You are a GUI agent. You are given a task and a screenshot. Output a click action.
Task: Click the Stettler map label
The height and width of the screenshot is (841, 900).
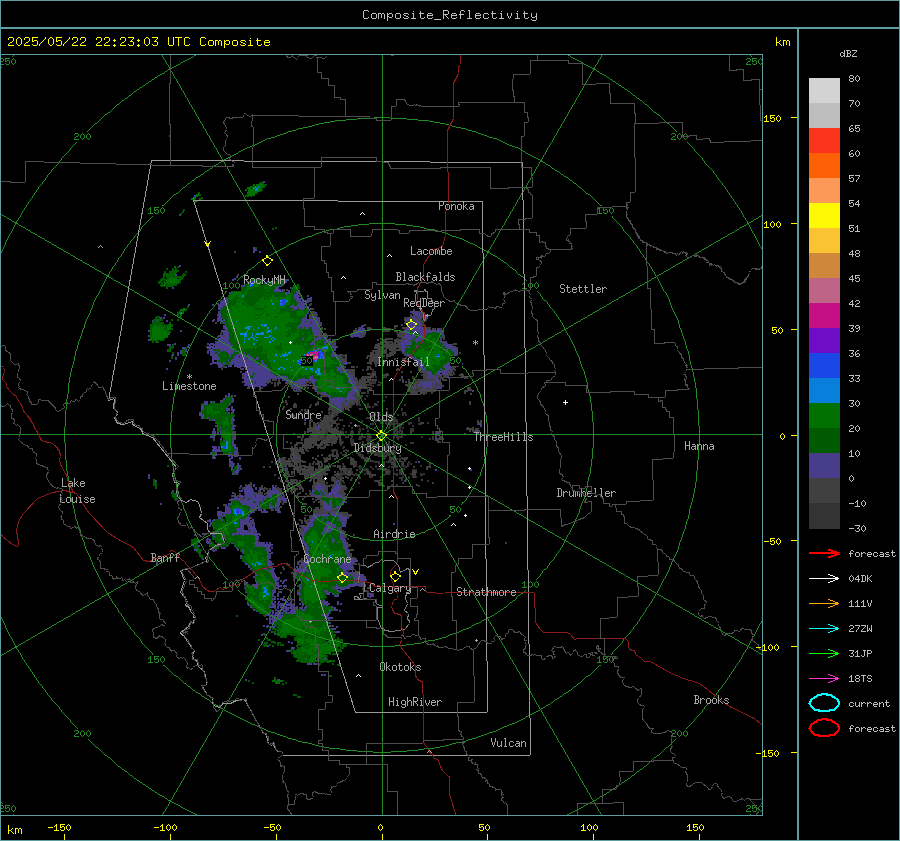click(583, 289)
